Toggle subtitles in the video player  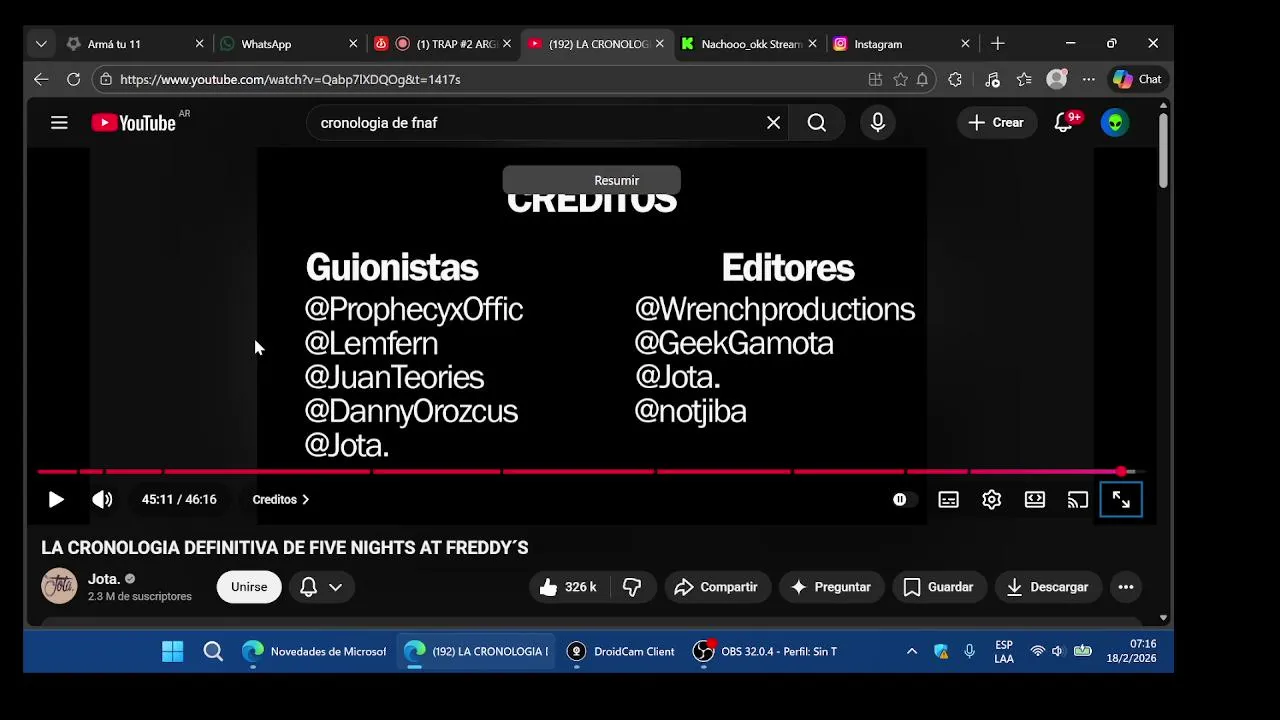click(948, 499)
